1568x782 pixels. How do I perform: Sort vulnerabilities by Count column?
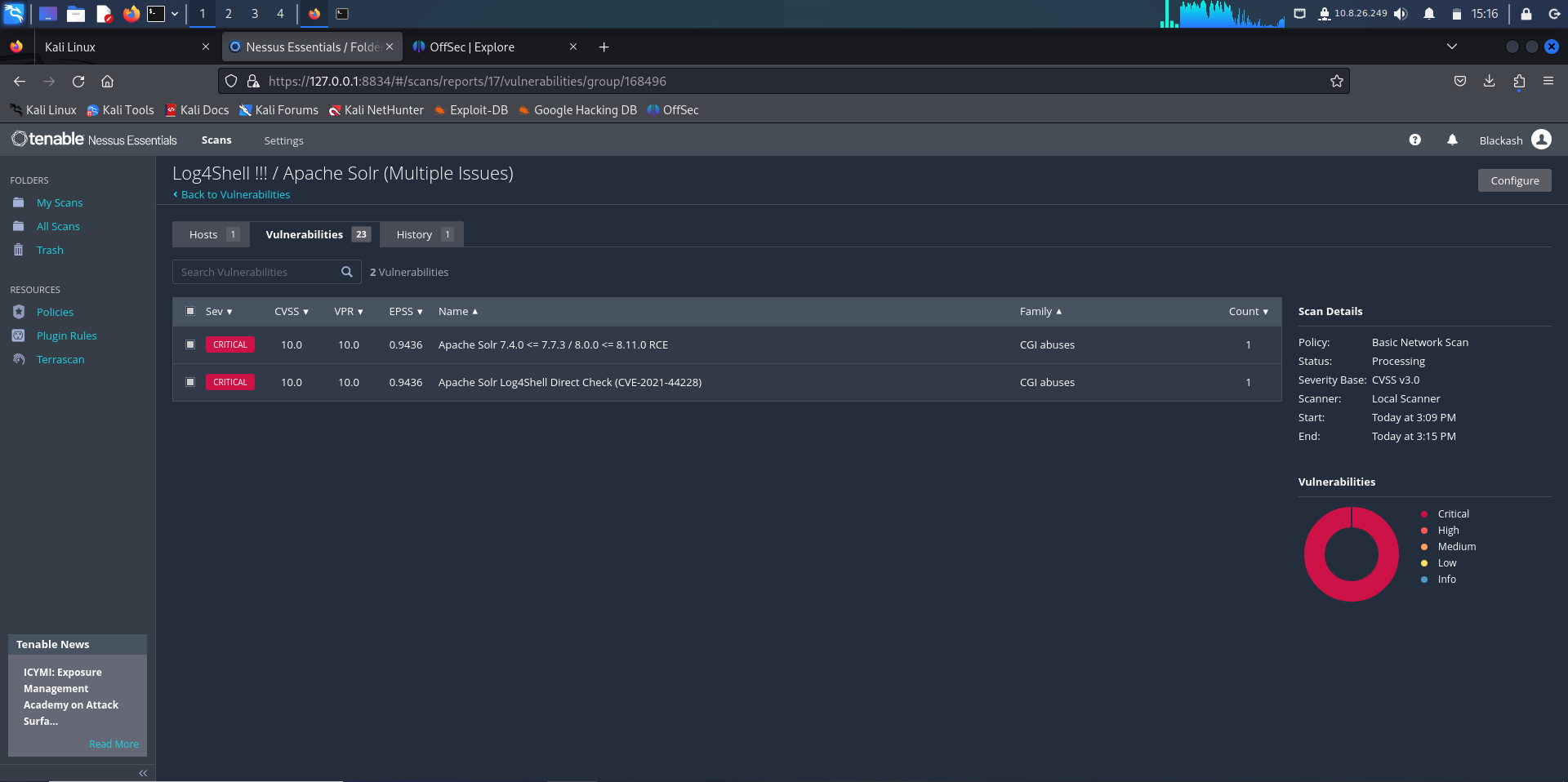tap(1249, 311)
